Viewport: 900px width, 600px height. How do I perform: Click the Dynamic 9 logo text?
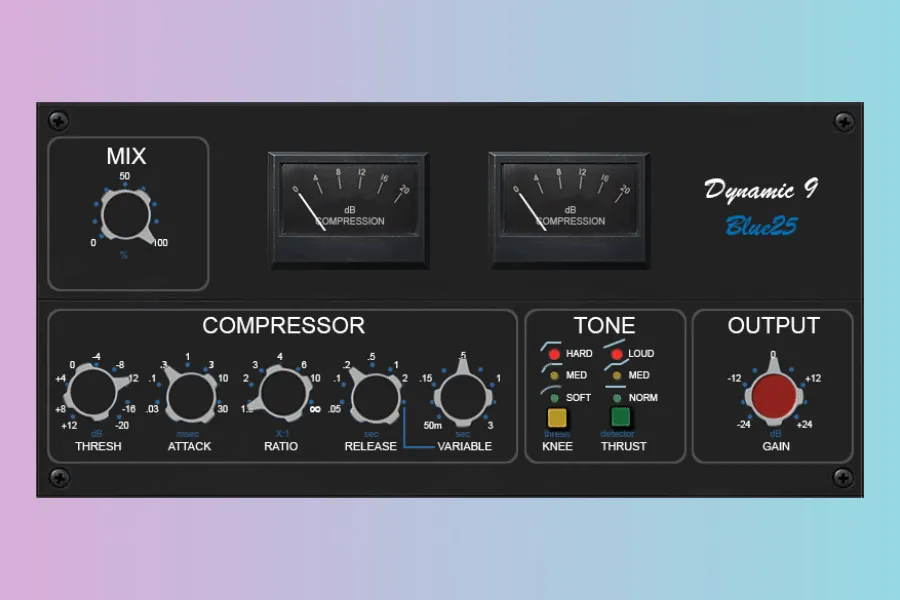[760, 190]
